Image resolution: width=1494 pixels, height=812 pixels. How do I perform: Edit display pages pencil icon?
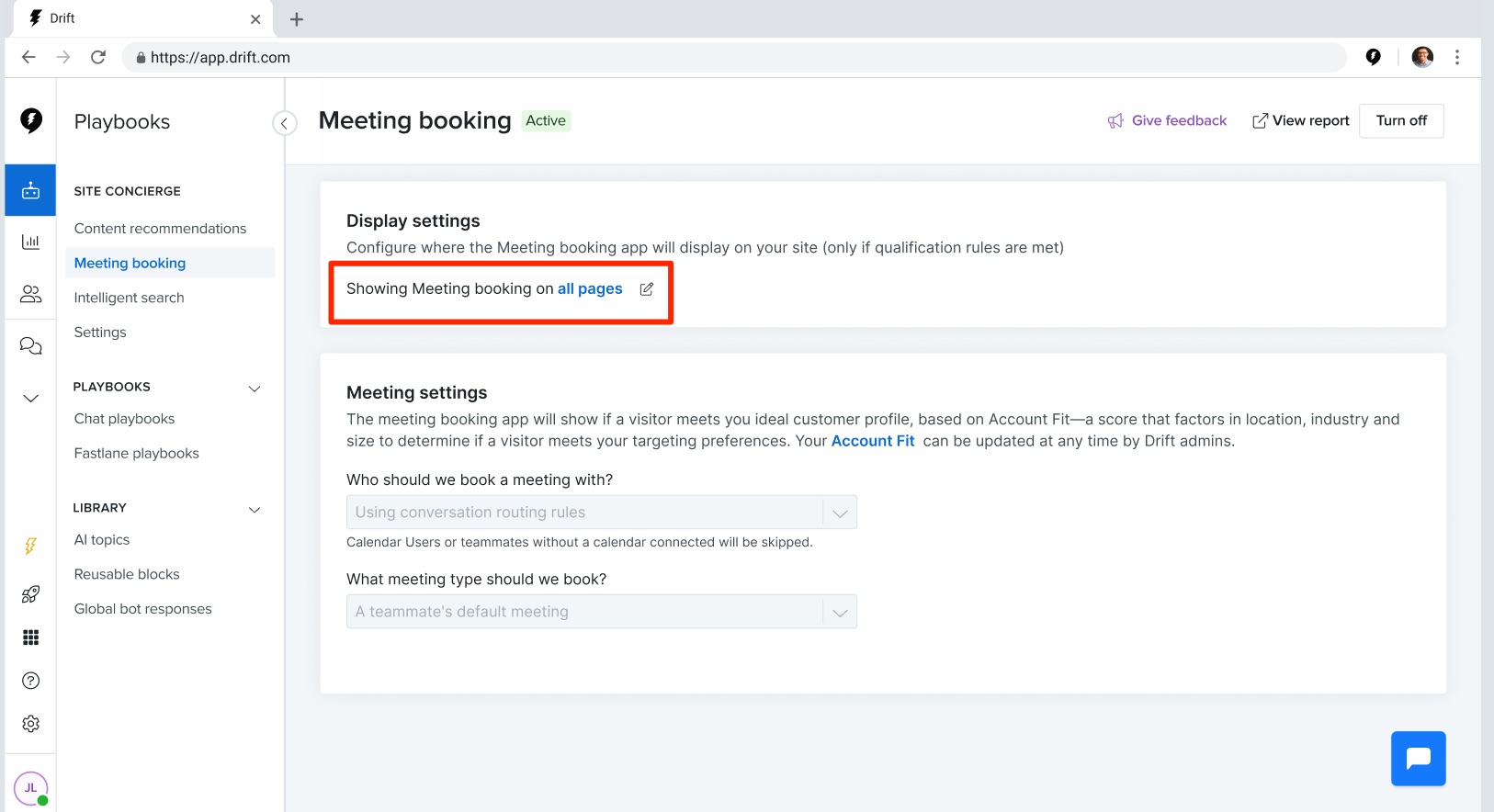647,289
